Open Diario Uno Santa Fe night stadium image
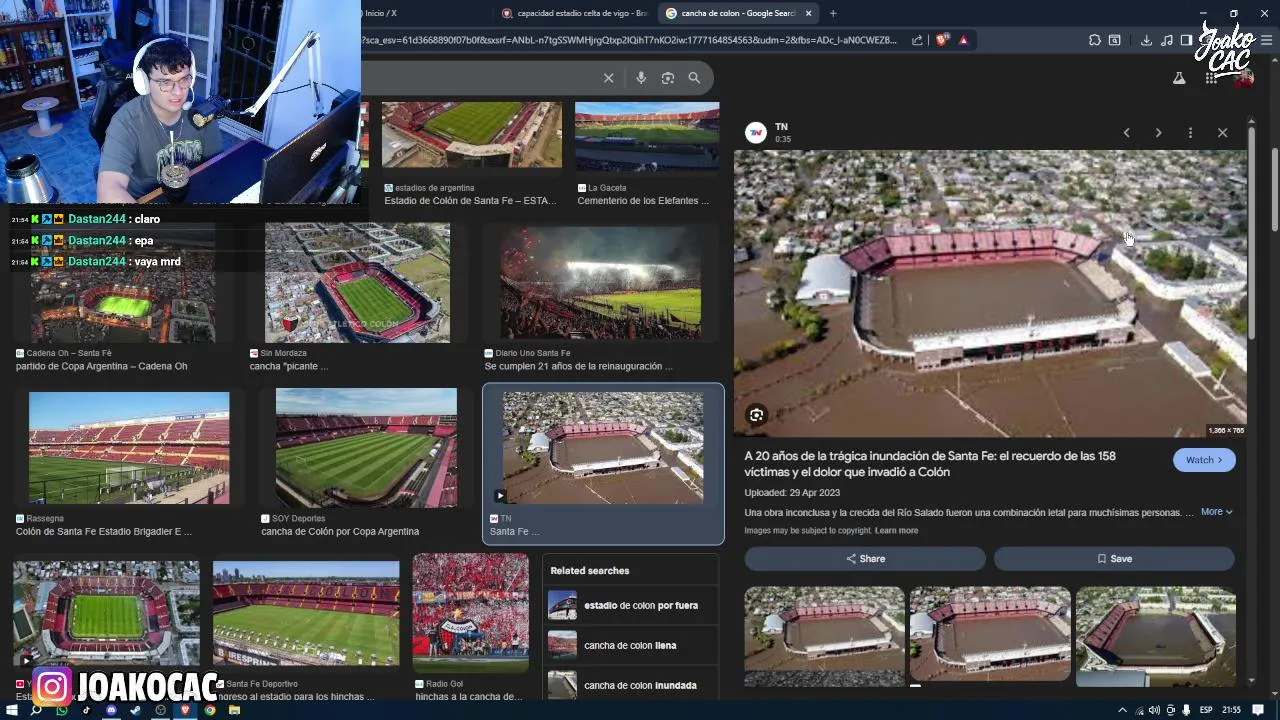This screenshot has height=720, width=1280. pos(600,283)
